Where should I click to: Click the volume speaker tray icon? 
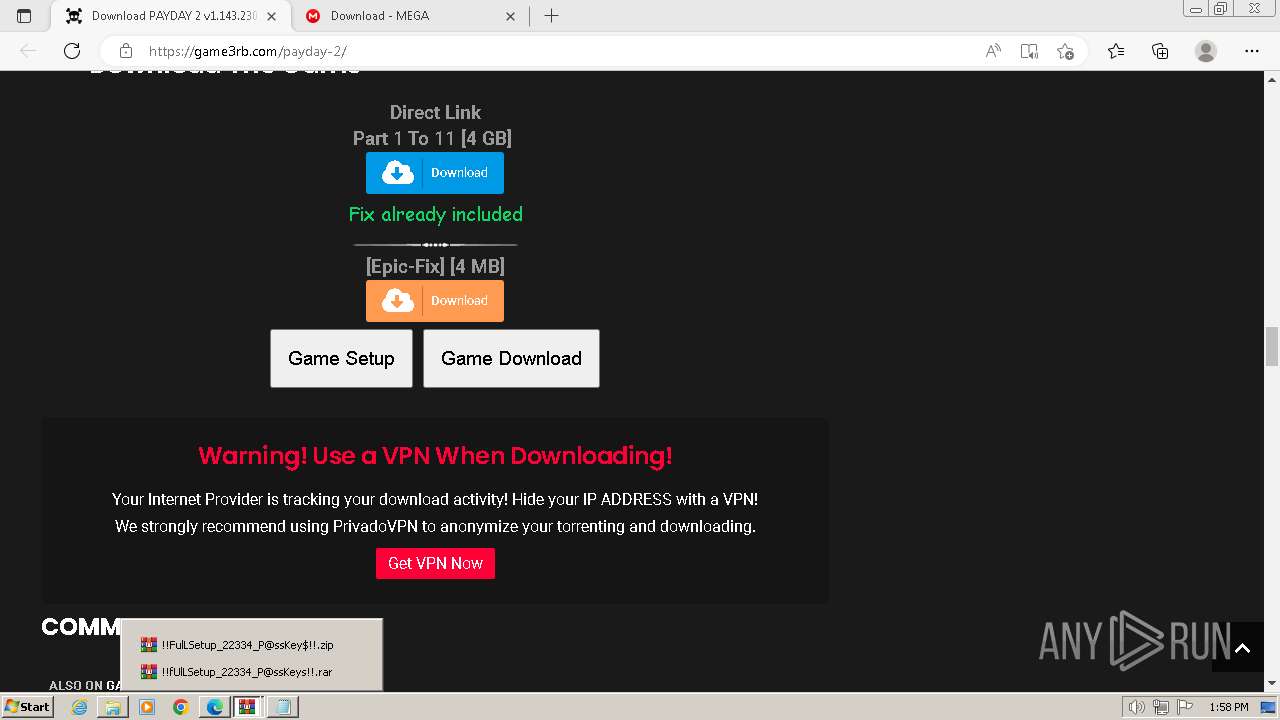coord(1137,707)
